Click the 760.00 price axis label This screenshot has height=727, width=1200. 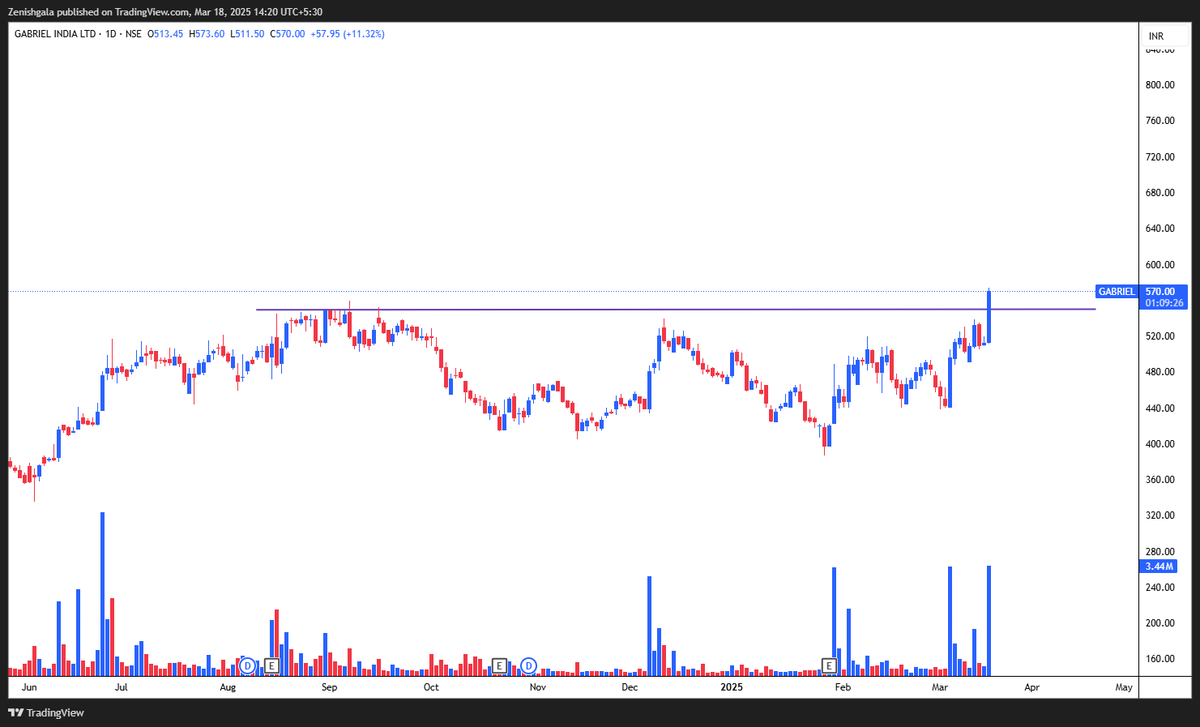coord(1160,121)
